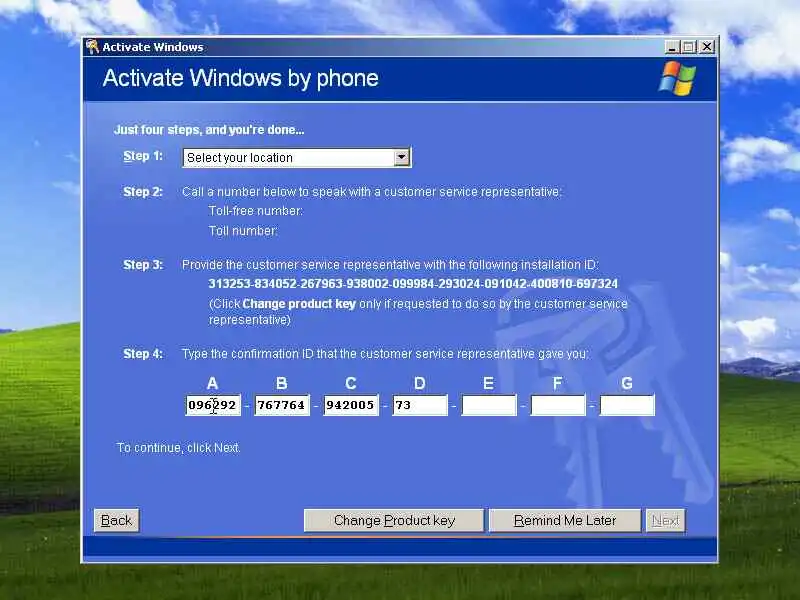The height and width of the screenshot is (600, 800).
Task: Click the Step 1 label
Action: pyautogui.click(x=143, y=156)
